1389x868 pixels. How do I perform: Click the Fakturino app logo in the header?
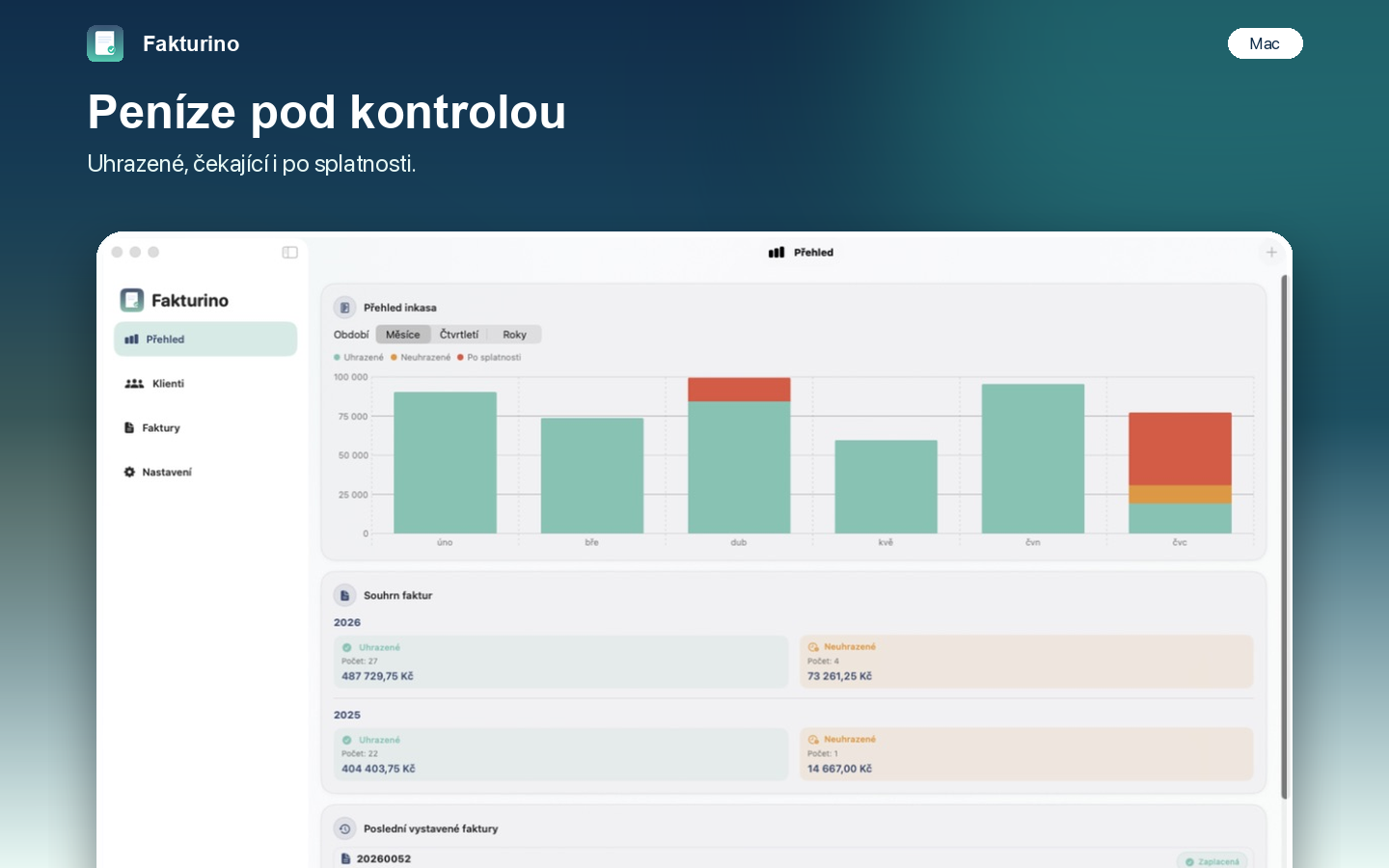point(105,43)
